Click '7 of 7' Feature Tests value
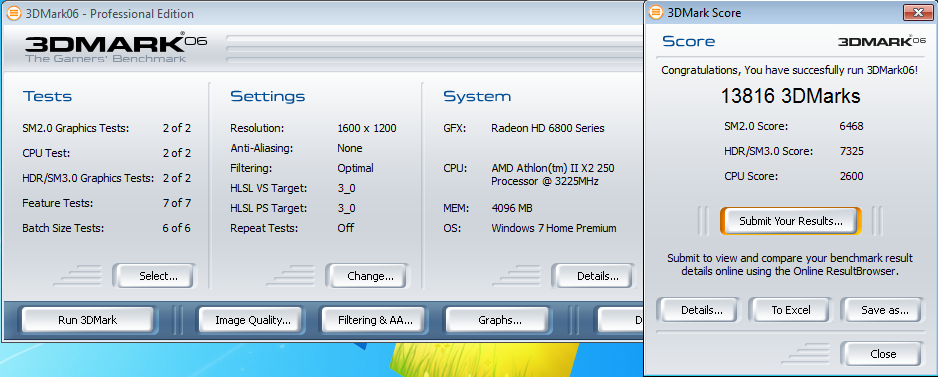 click(x=177, y=203)
